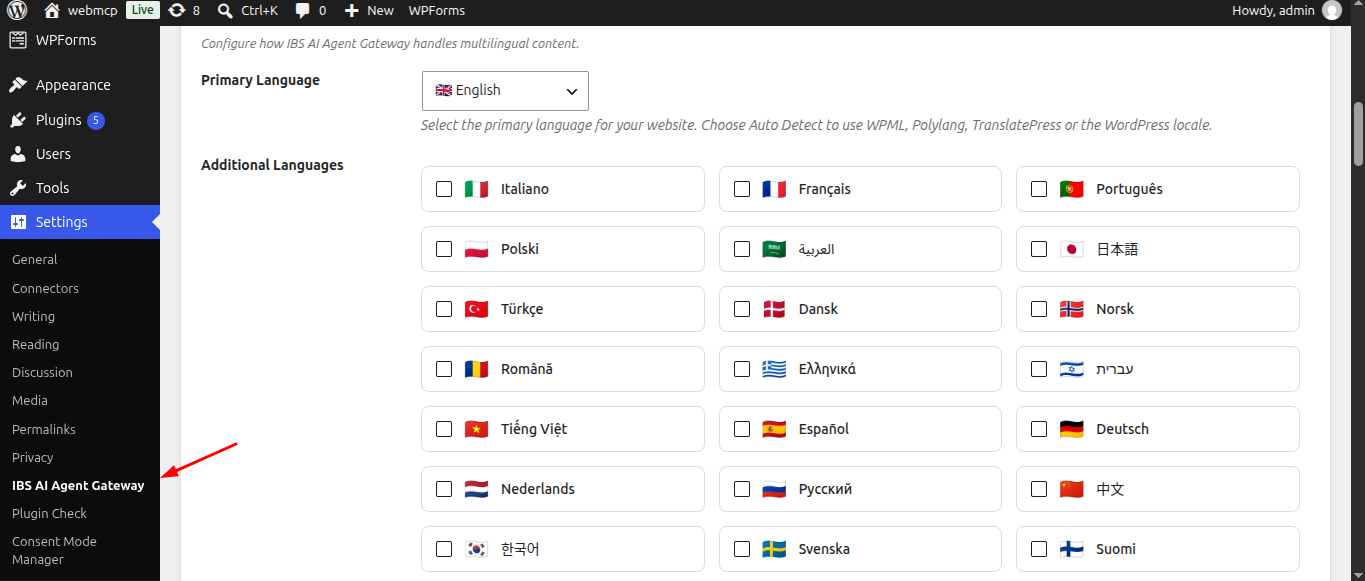This screenshot has height=581, width=1365.
Task: Open the webmcp site home icon
Action: pyautogui.click(x=52, y=10)
